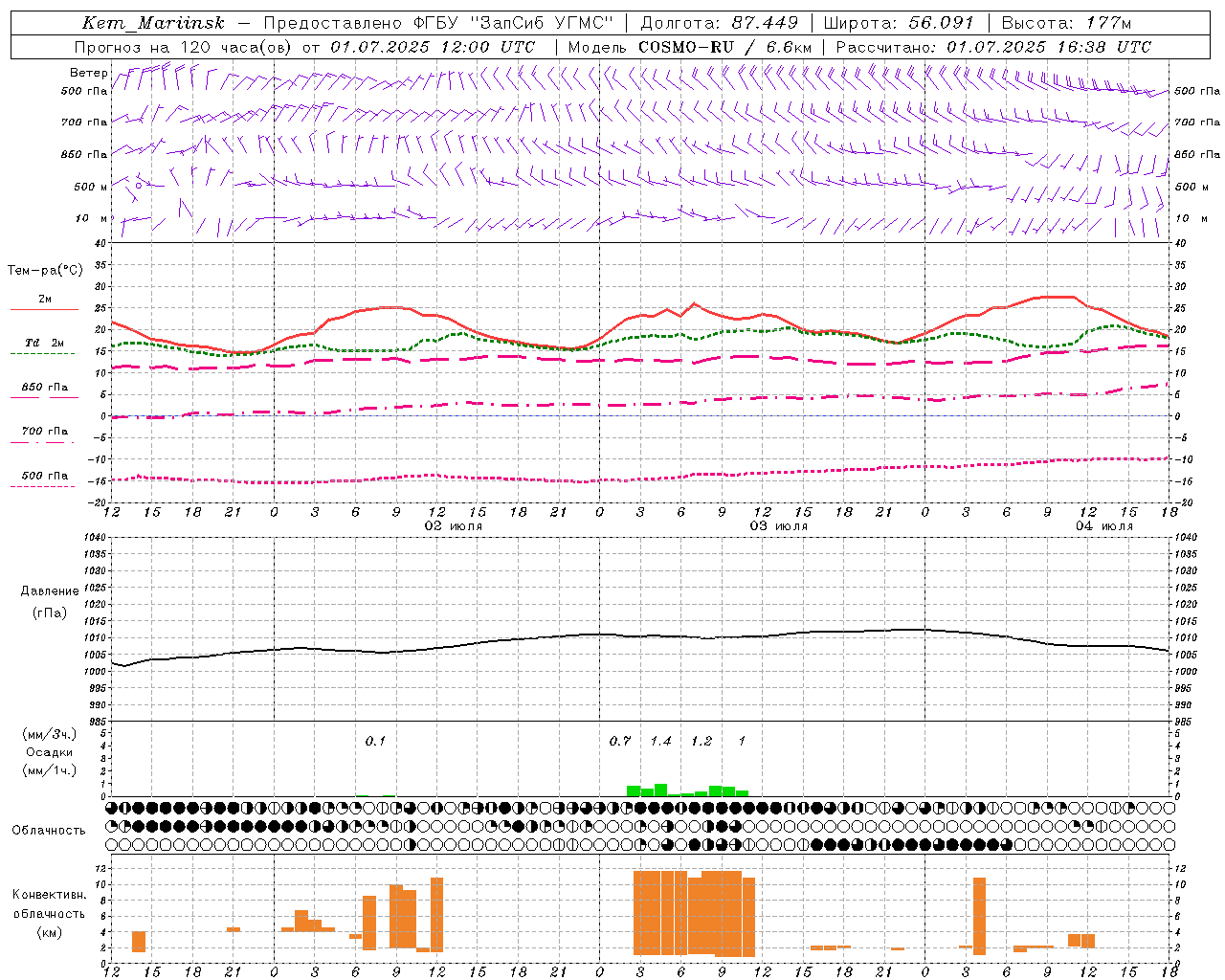
Task: Click the precipitation value 1.4
Action: coord(660,742)
